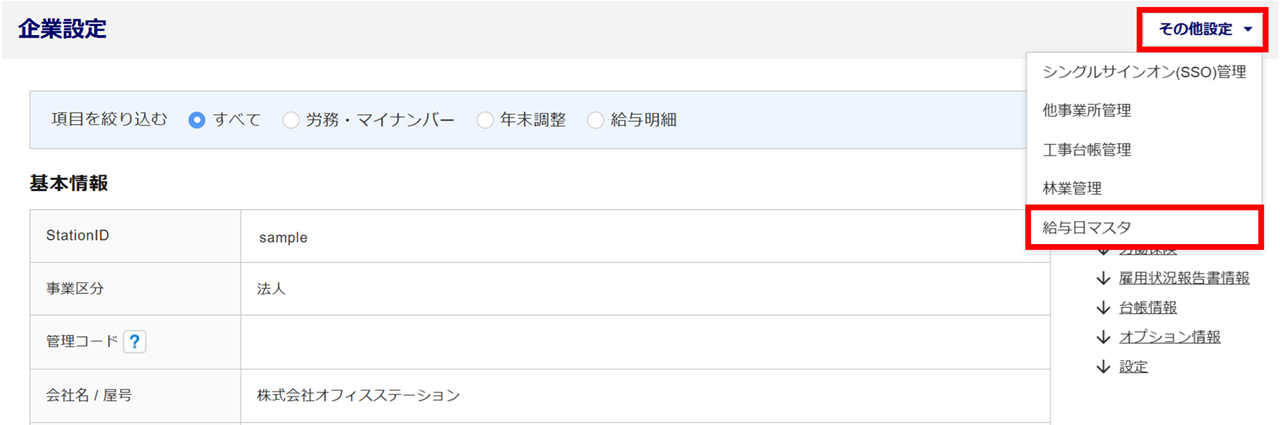The image size is (1280, 425).
Task: Select 他事業所管理 in the dropdown menu
Action: point(1087,111)
